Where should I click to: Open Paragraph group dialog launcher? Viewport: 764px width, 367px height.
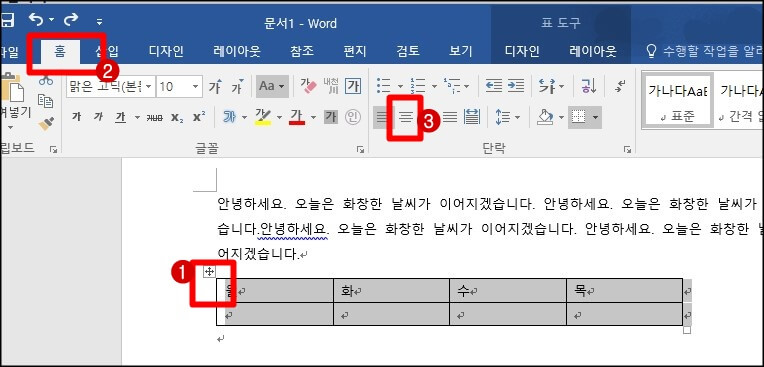pos(627,150)
